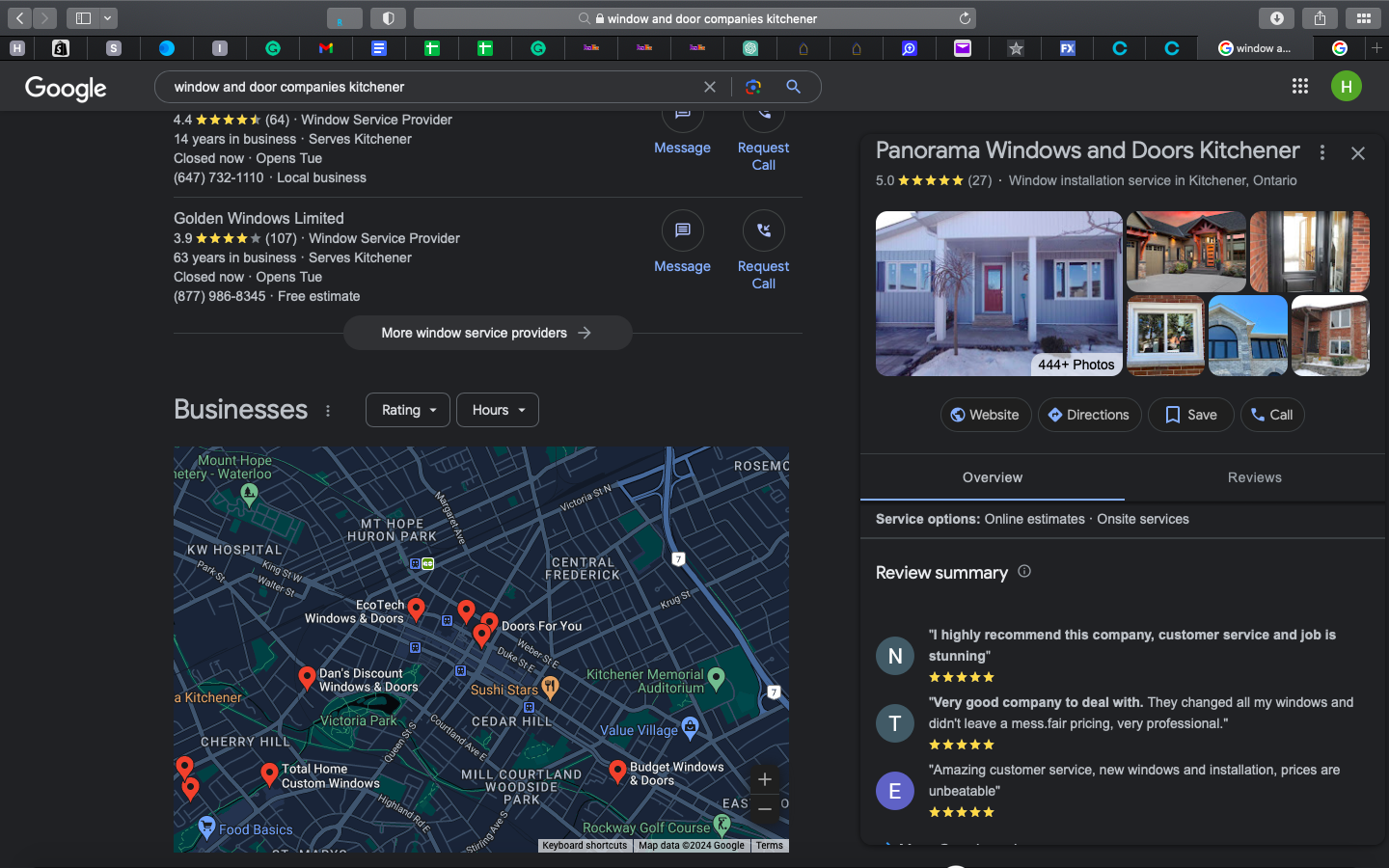
Task: View 444+ Photos
Action: click(x=1076, y=365)
